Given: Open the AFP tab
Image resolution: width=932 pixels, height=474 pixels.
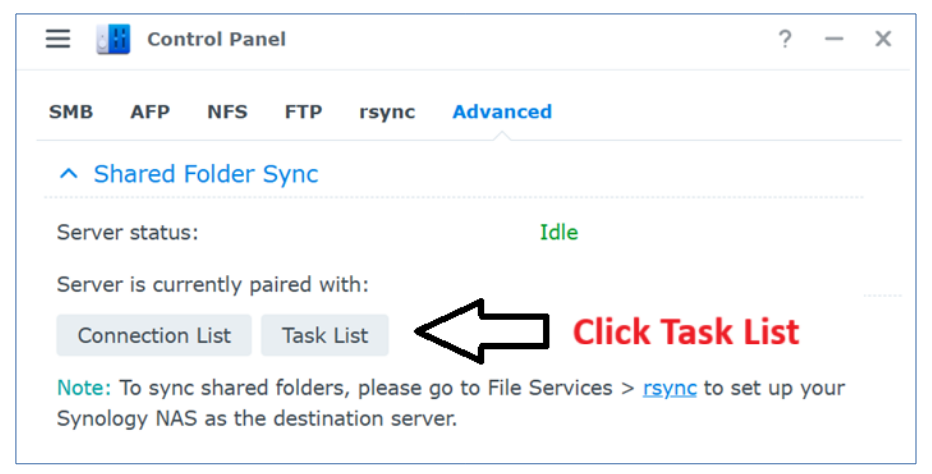Looking at the screenshot, I should coord(150,112).
